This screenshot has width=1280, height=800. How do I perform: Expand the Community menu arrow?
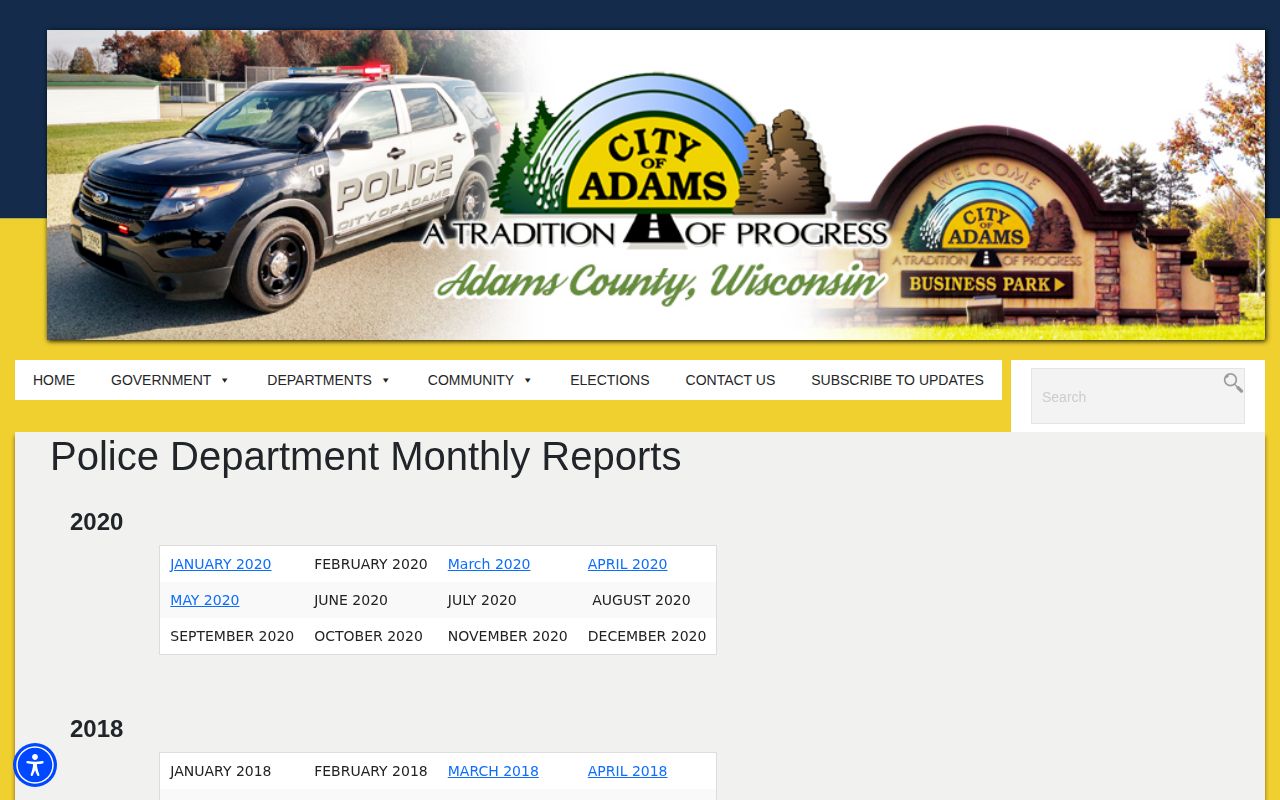[528, 380]
